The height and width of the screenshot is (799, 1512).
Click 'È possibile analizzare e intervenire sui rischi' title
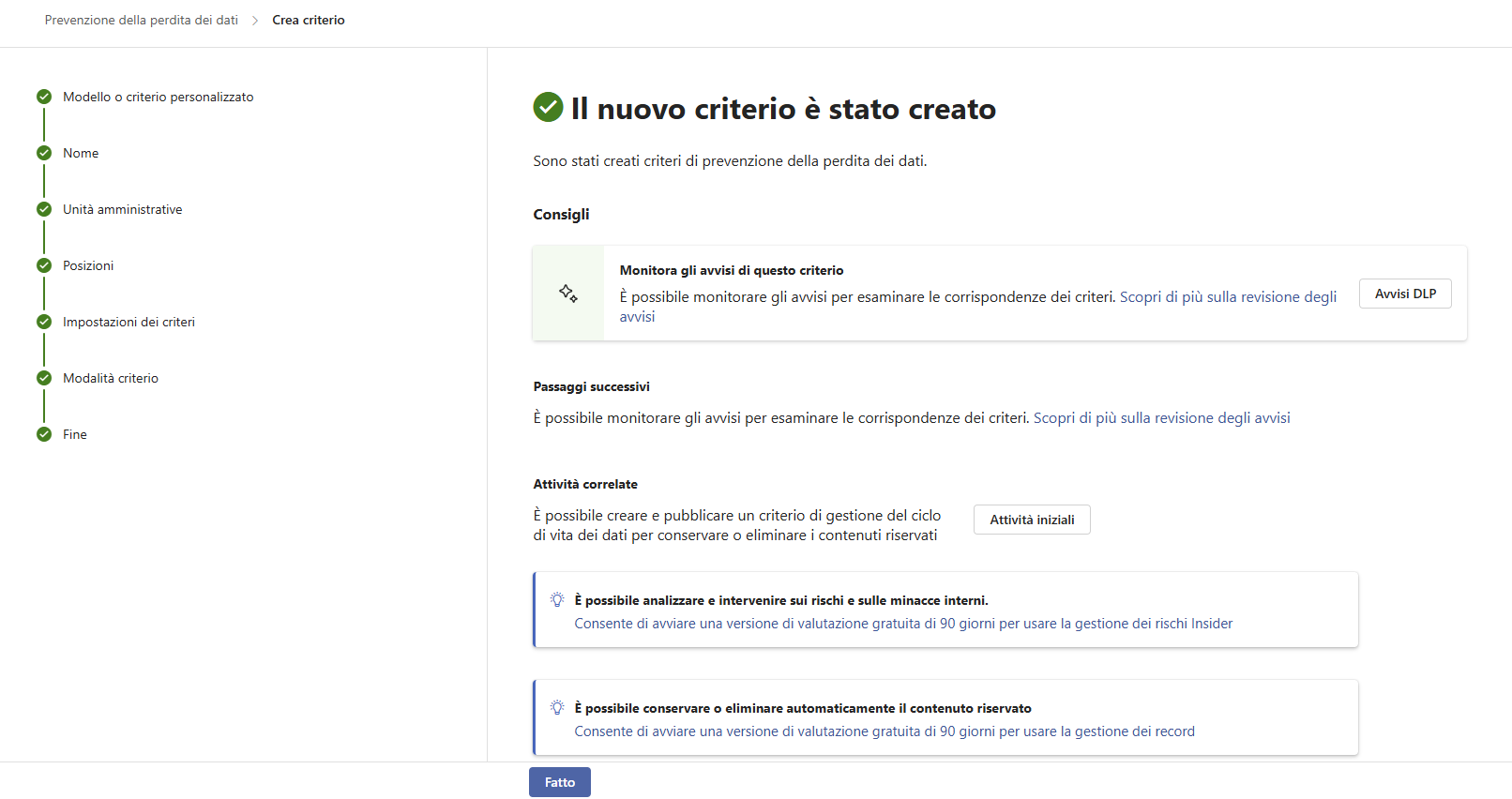[781, 600]
